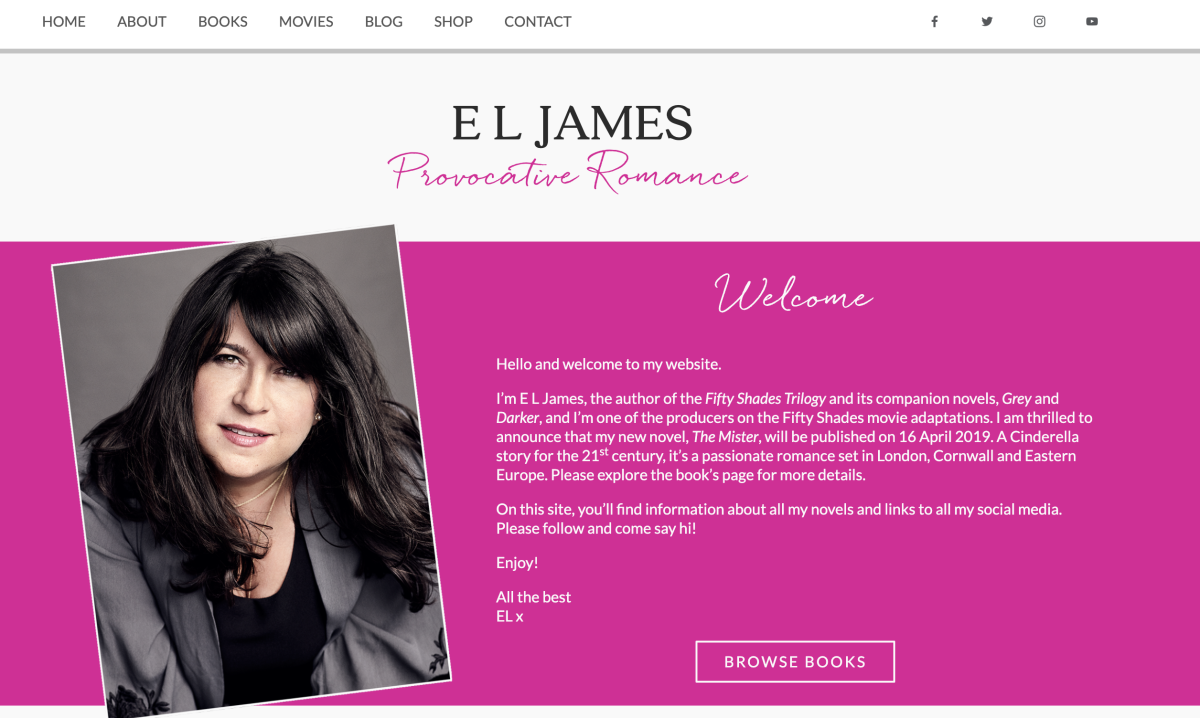Click the BROWSE BOOKS button
Viewport: 1200px width, 718px height.
[x=795, y=661]
